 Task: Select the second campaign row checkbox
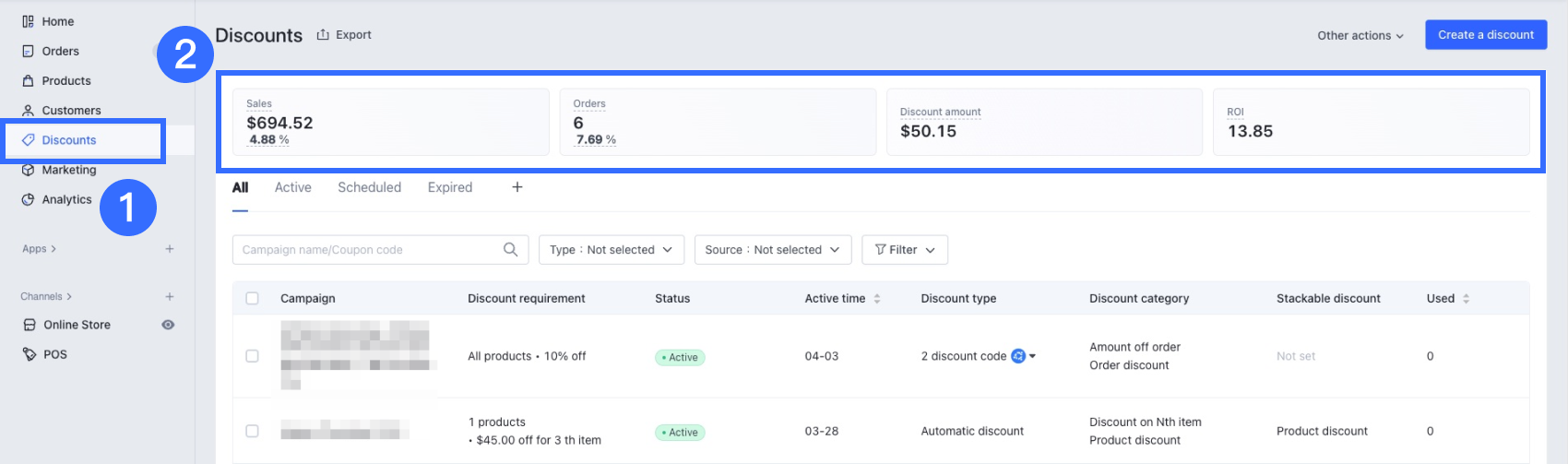click(x=252, y=431)
